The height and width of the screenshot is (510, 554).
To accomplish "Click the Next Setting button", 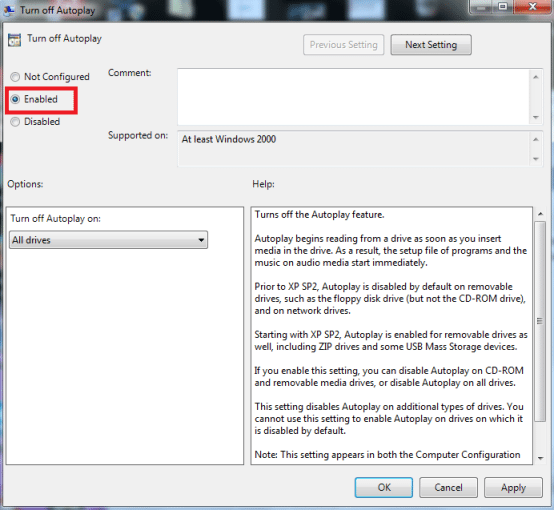I will [x=431, y=45].
